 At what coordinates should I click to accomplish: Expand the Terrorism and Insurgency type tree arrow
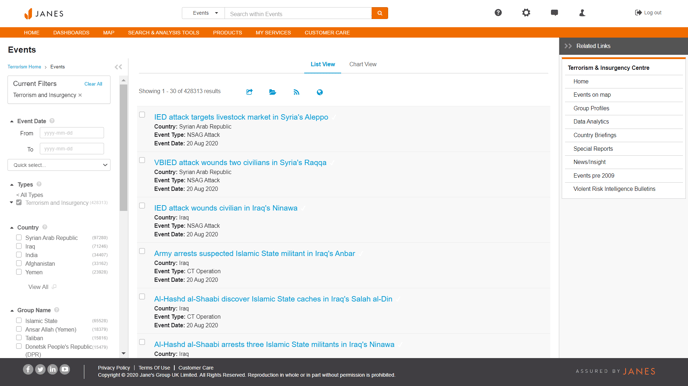tap(11, 203)
